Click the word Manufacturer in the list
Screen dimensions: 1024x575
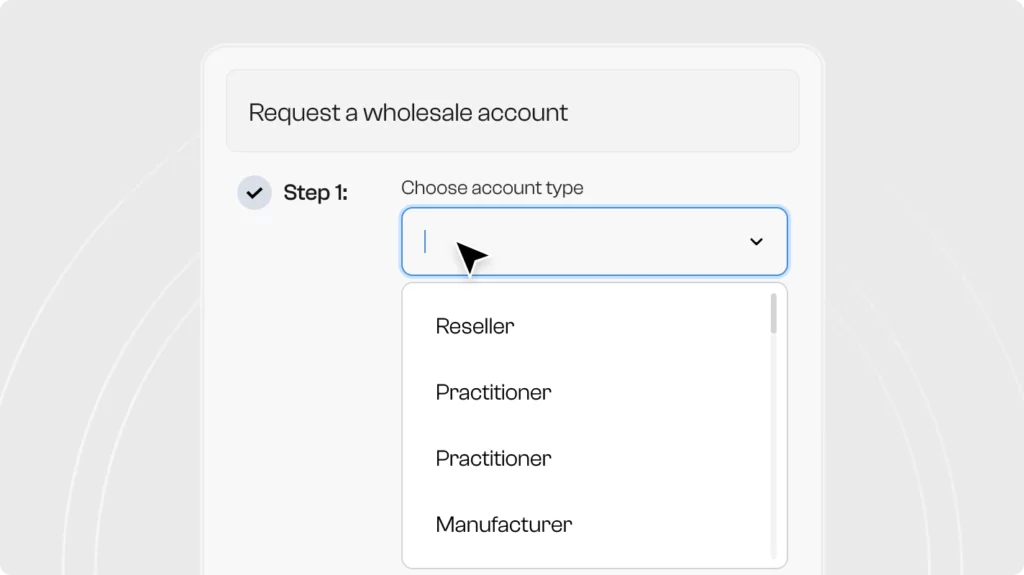pyautogui.click(x=504, y=524)
